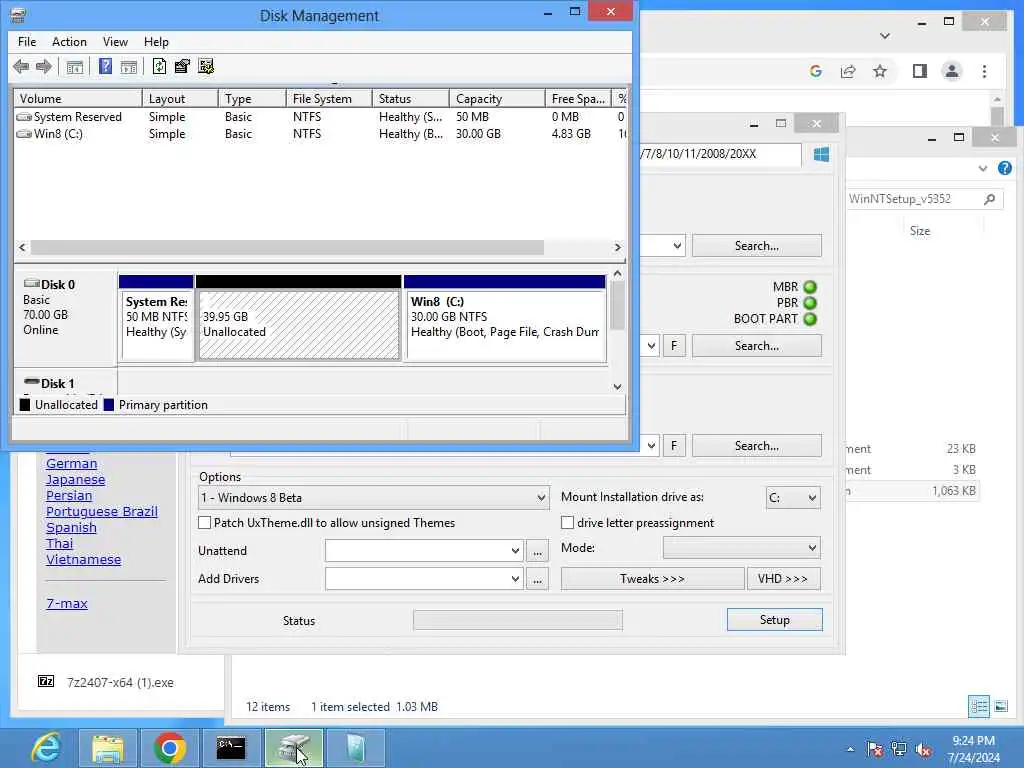Toggle the Show/Hide Action Pane toolbar icon

129,66
